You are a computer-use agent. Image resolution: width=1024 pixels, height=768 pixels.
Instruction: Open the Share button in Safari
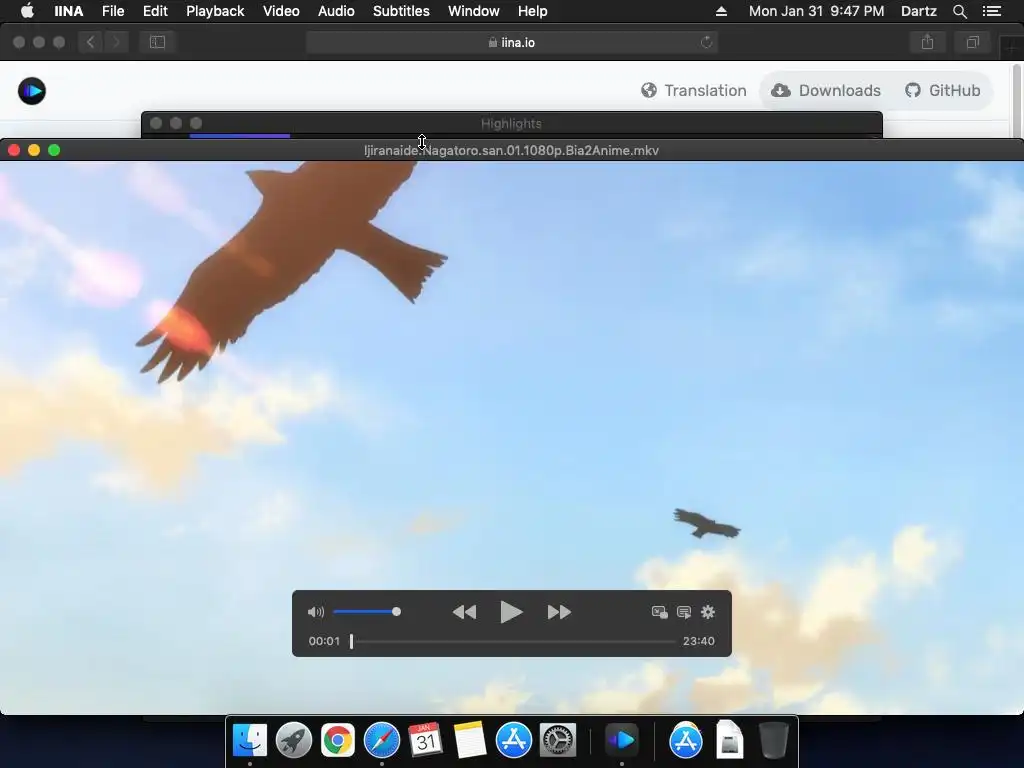(927, 42)
